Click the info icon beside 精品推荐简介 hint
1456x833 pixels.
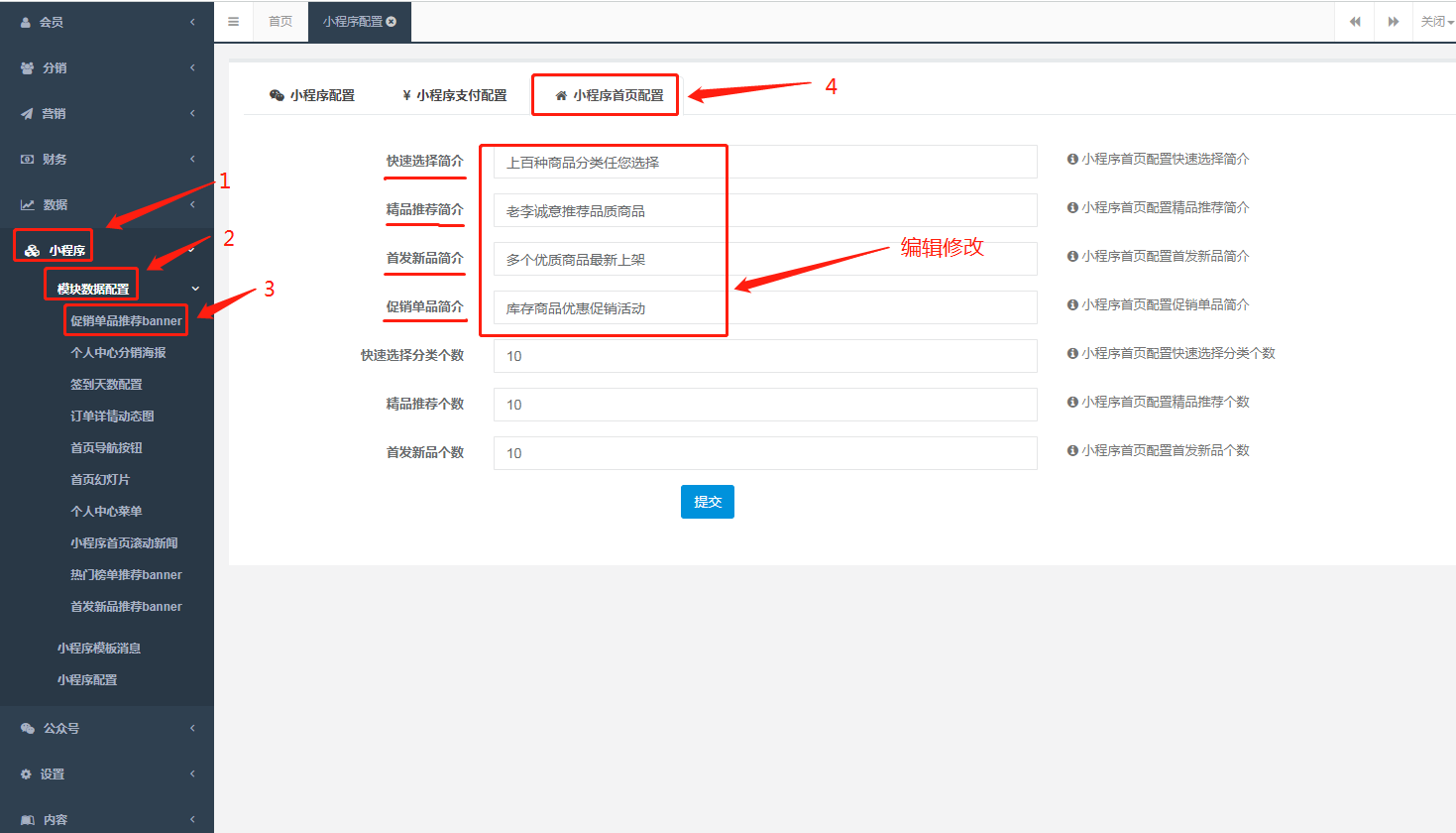point(1072,207)
